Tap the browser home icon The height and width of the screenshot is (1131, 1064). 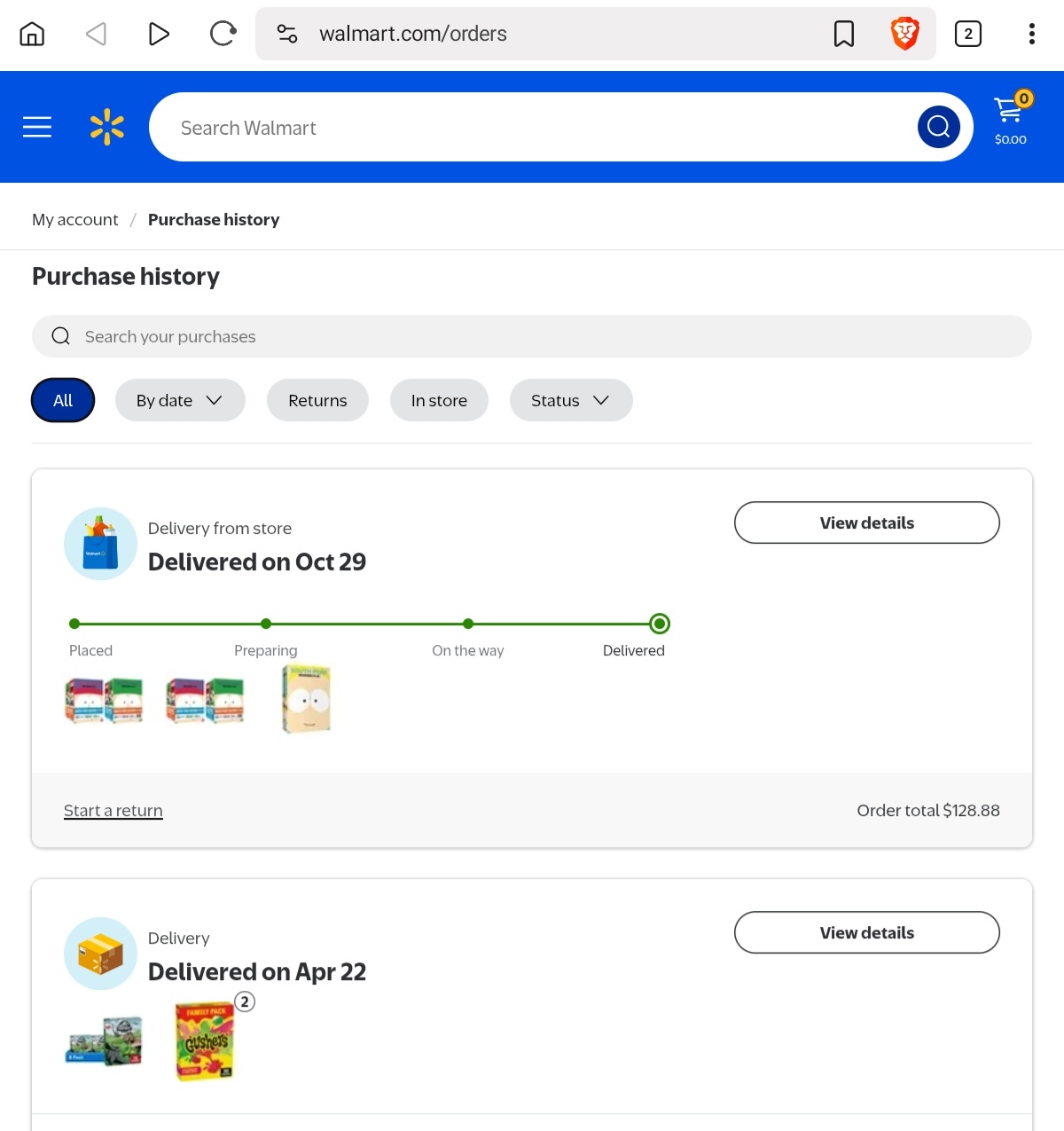[x=32, y=35]
